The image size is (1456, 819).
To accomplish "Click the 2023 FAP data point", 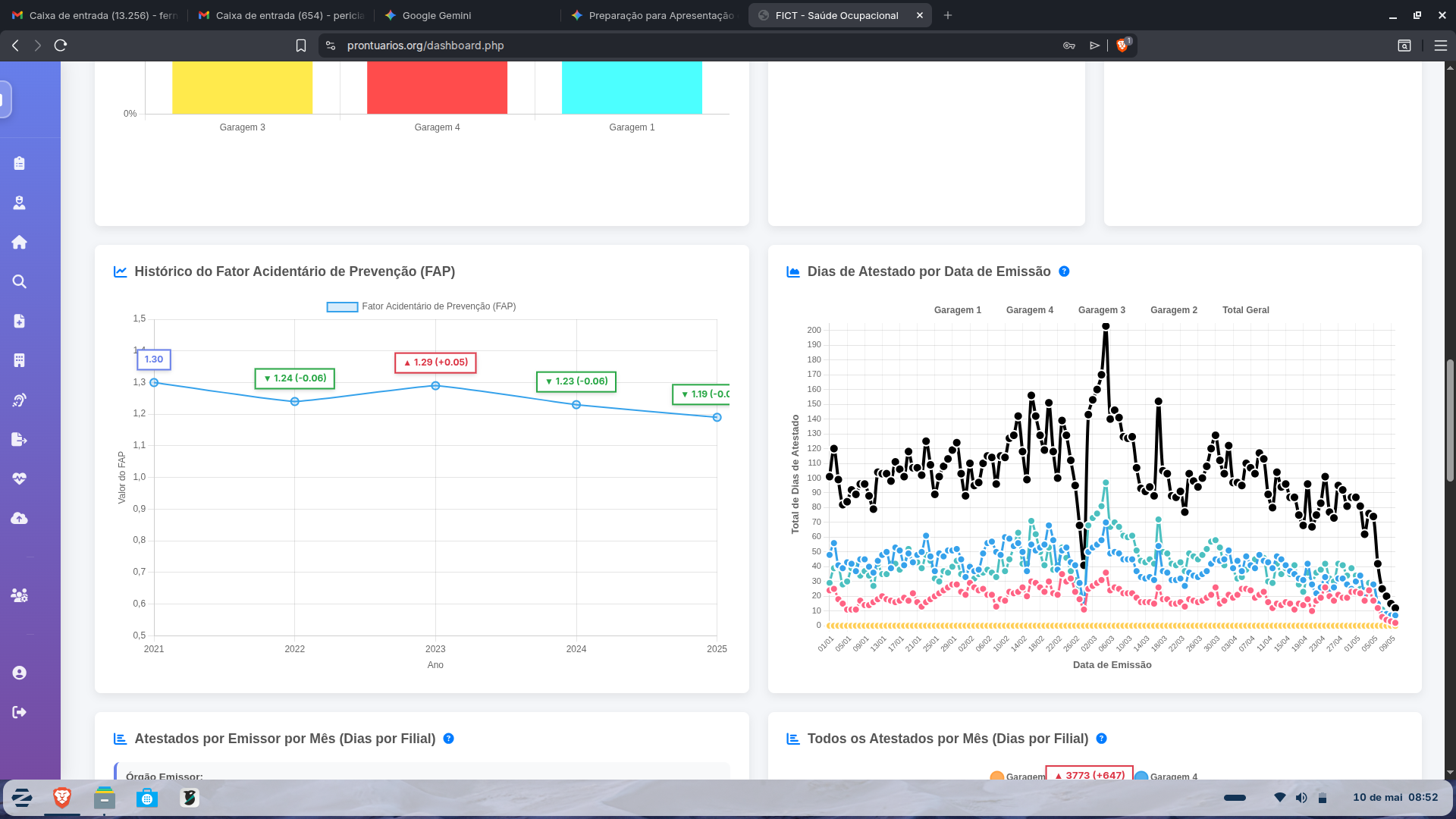I will (435, 386).
